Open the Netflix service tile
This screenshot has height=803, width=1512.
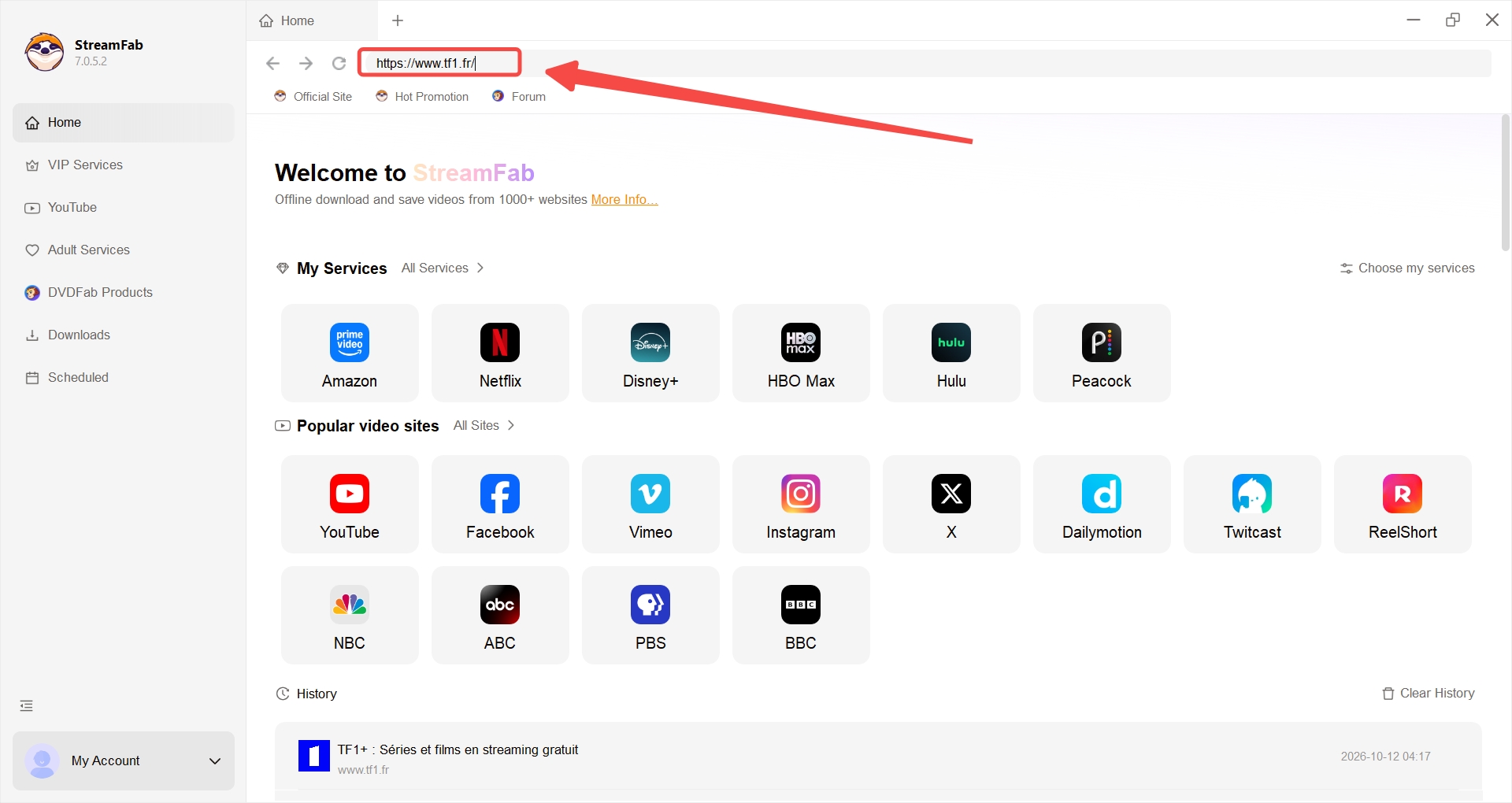click(500, 353)
